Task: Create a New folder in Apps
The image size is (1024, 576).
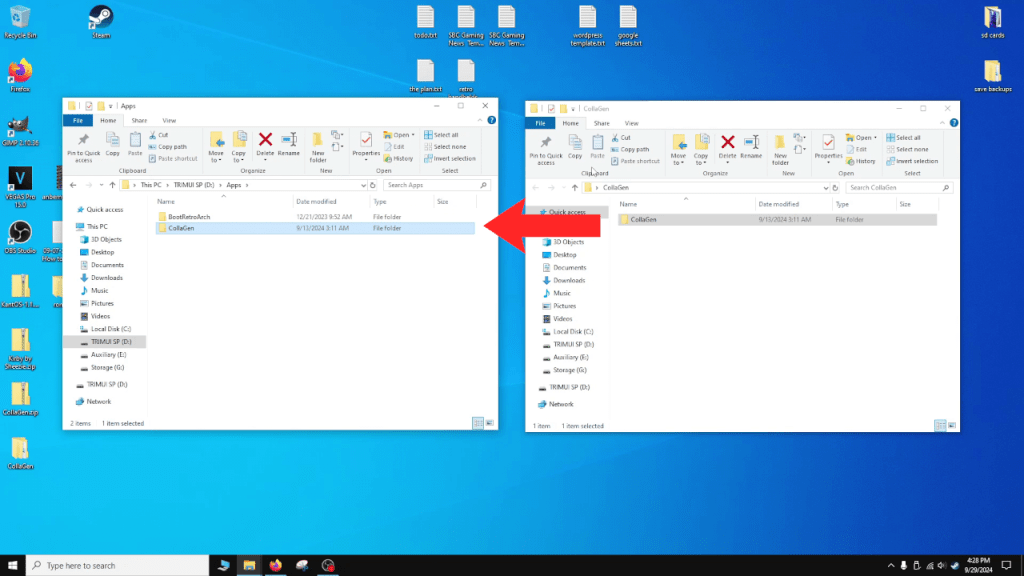Action: coord(317,145)
